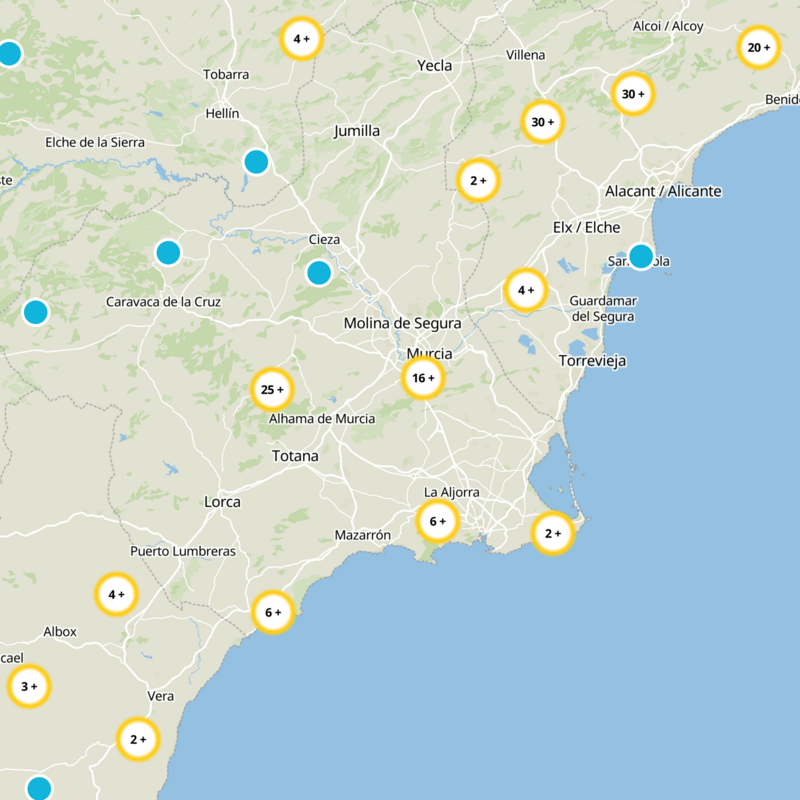Expand the 20+ cluster near Benidorm
The image size is (800, 800).
pyautogui.click(x=758, y=47)
